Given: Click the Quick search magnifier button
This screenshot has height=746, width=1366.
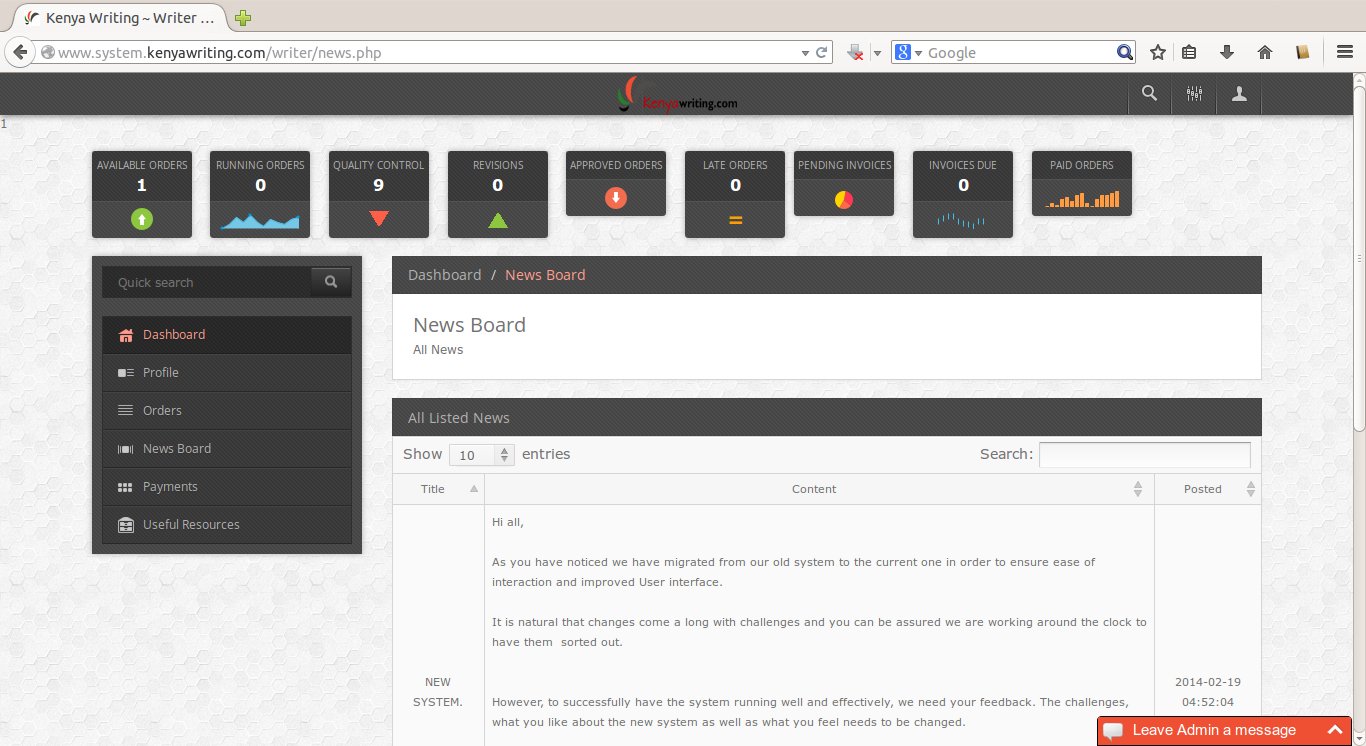Looking at the screenshot, I should point(331,283).
